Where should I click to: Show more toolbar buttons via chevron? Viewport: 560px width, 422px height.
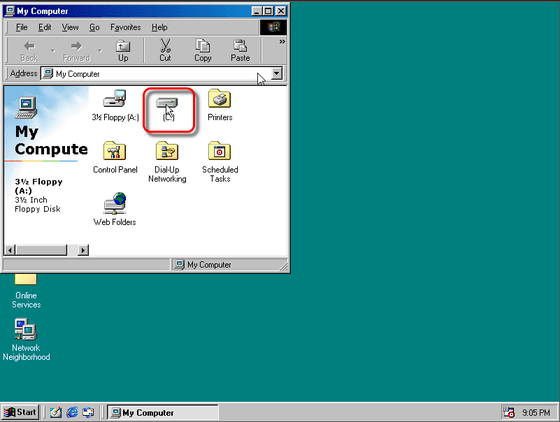pyautogui.click(x=282, y=42)
